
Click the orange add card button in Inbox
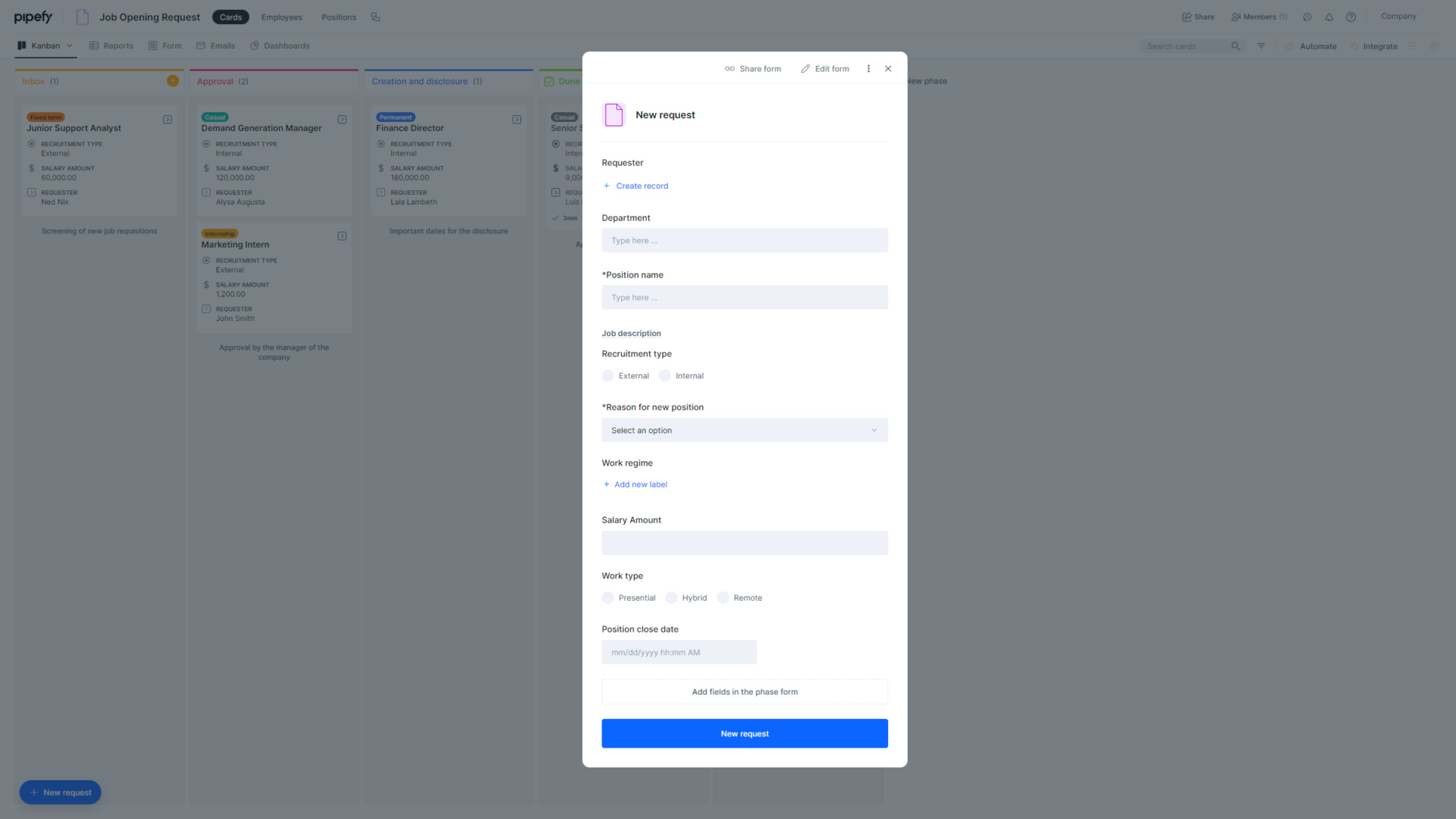173,80
